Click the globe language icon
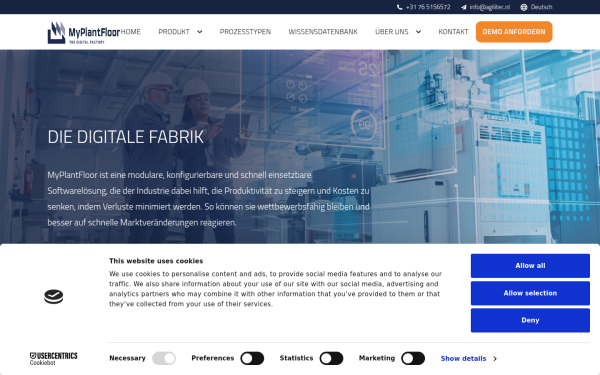The width and height of the screenshot is (600, 375). click(523, 7)
